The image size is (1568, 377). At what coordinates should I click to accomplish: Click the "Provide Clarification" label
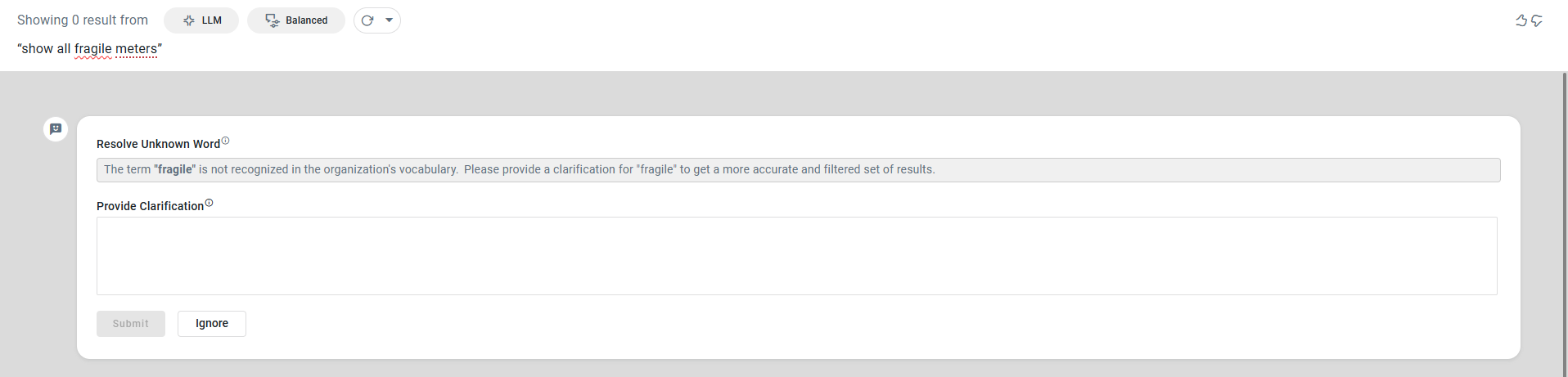[x=150, y=206]
